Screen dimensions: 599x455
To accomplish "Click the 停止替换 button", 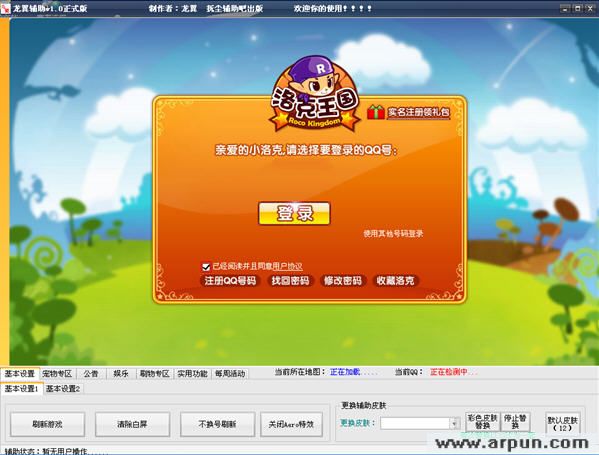I will [x=515, y=422].
